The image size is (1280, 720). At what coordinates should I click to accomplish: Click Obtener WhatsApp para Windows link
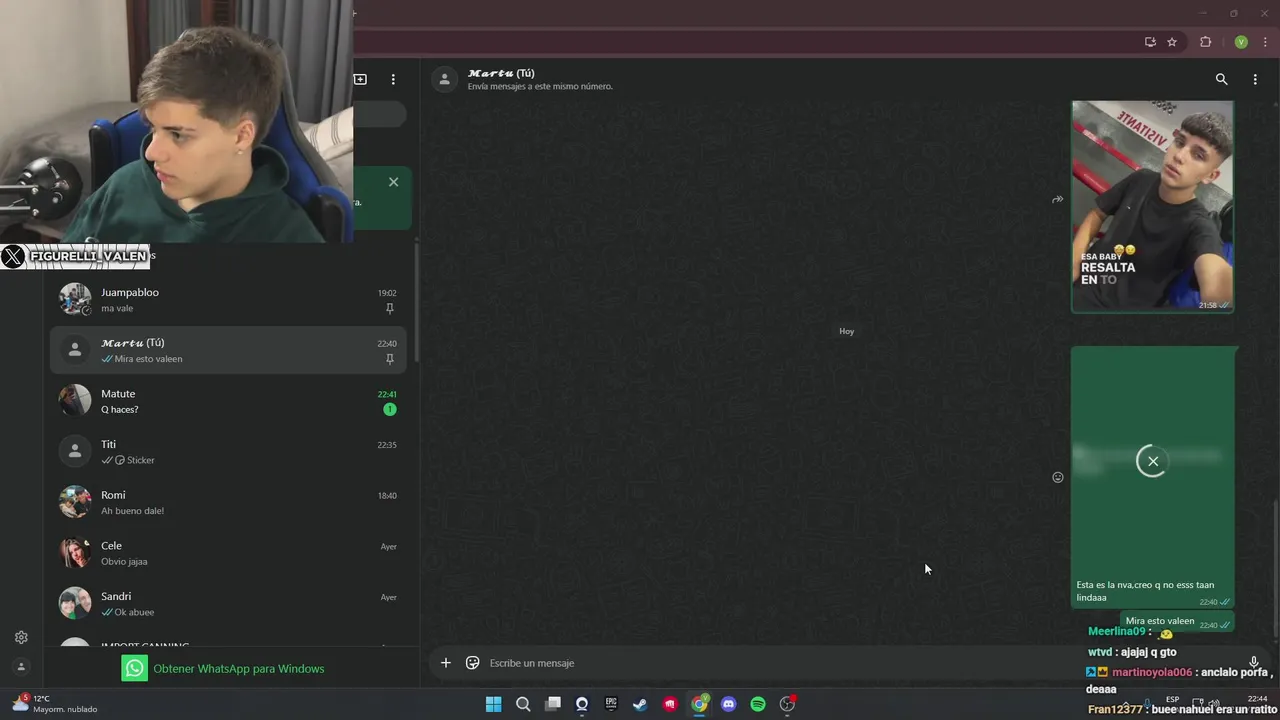click(x=239, y=669)
